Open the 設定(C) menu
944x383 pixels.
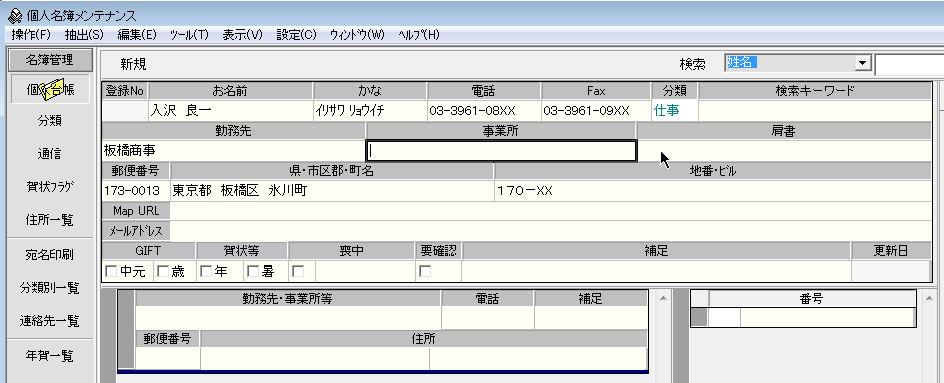[x=296, y=35]
